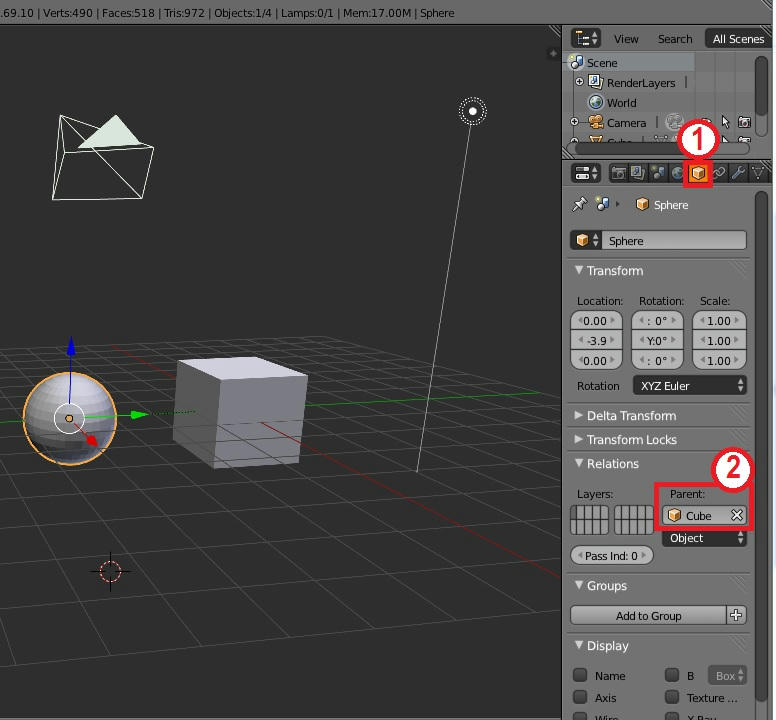Image resolution: width=776 pixels, height=720 pixels.
Task: Switch to the Render properties tab
Action: 618,173
